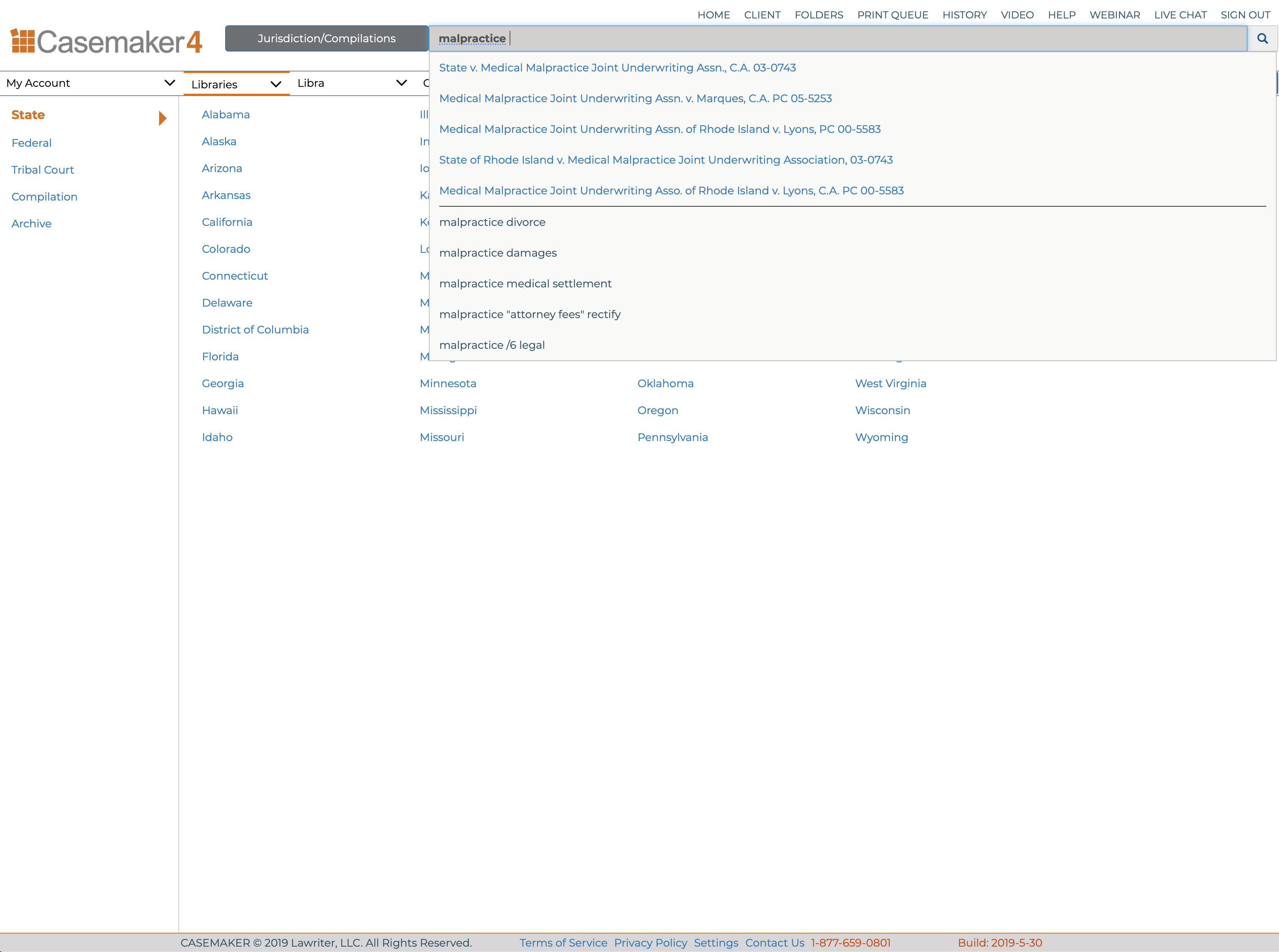
Task: Select Federal in left sidebar
Action: pyautogui.click(x=32, y=143)
